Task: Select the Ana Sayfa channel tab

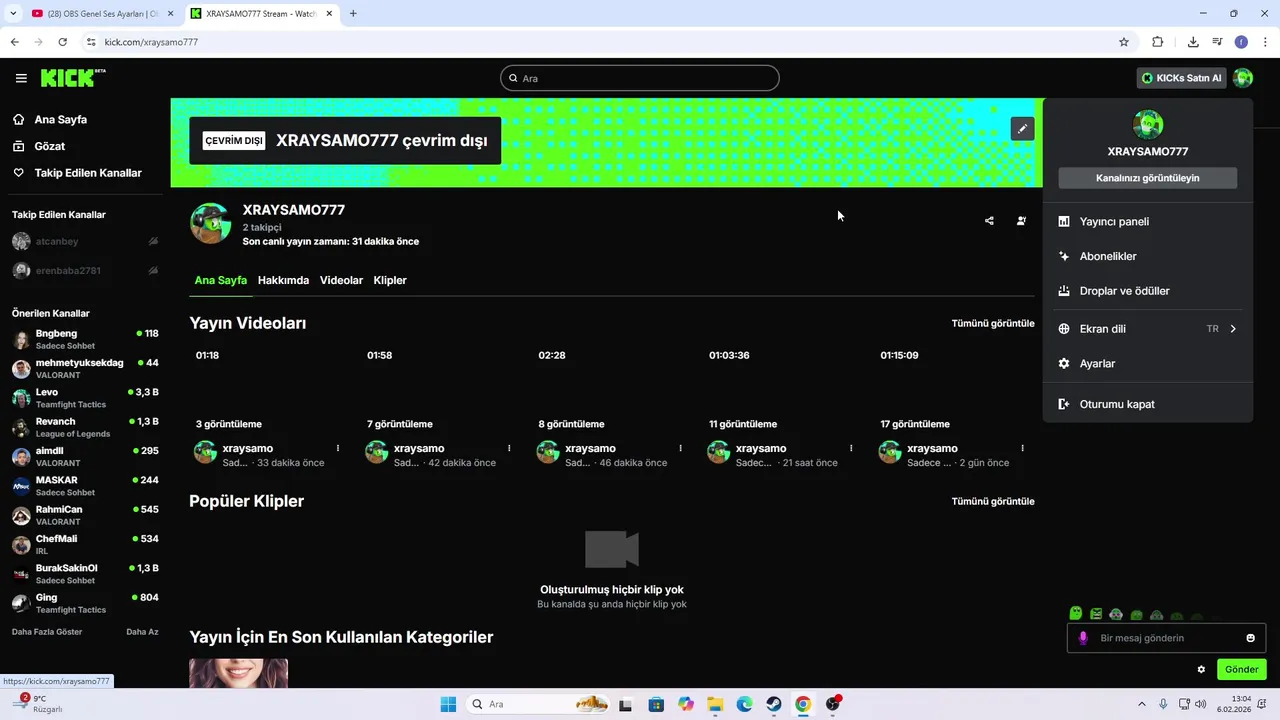Action: pos(220,280)
